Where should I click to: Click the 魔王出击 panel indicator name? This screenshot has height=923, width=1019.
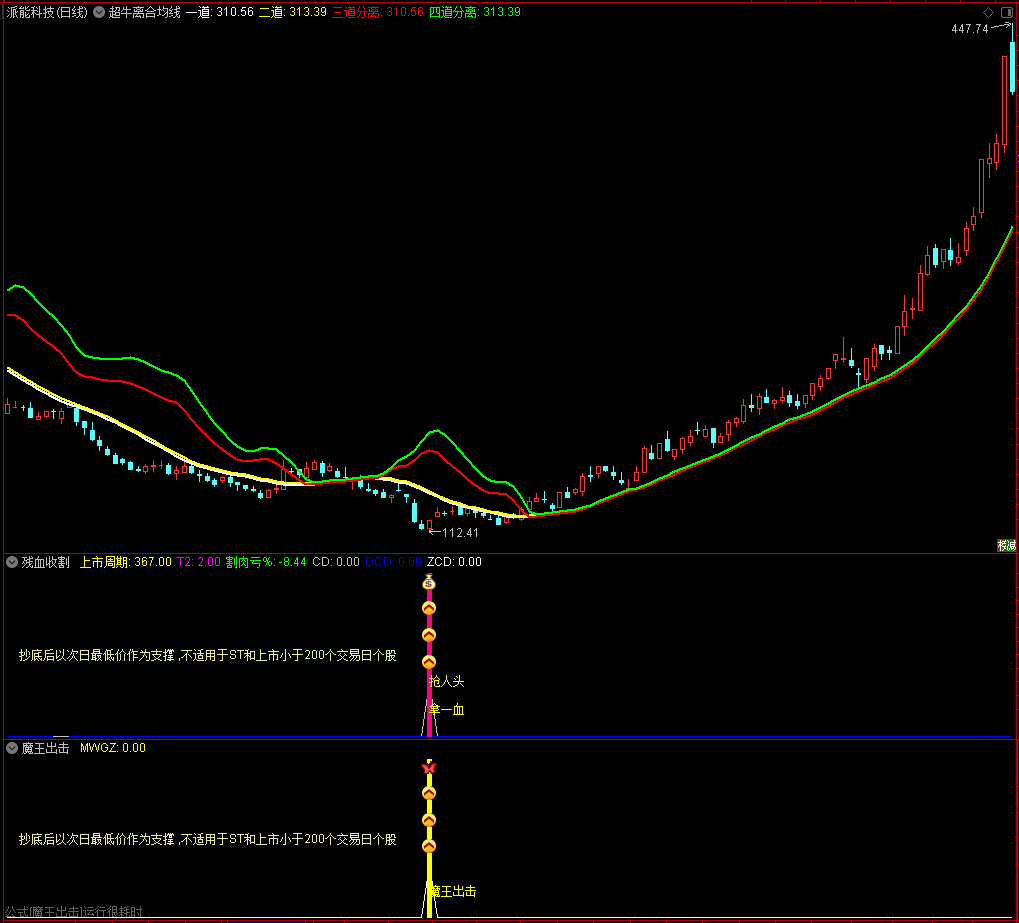pos(45,748)
